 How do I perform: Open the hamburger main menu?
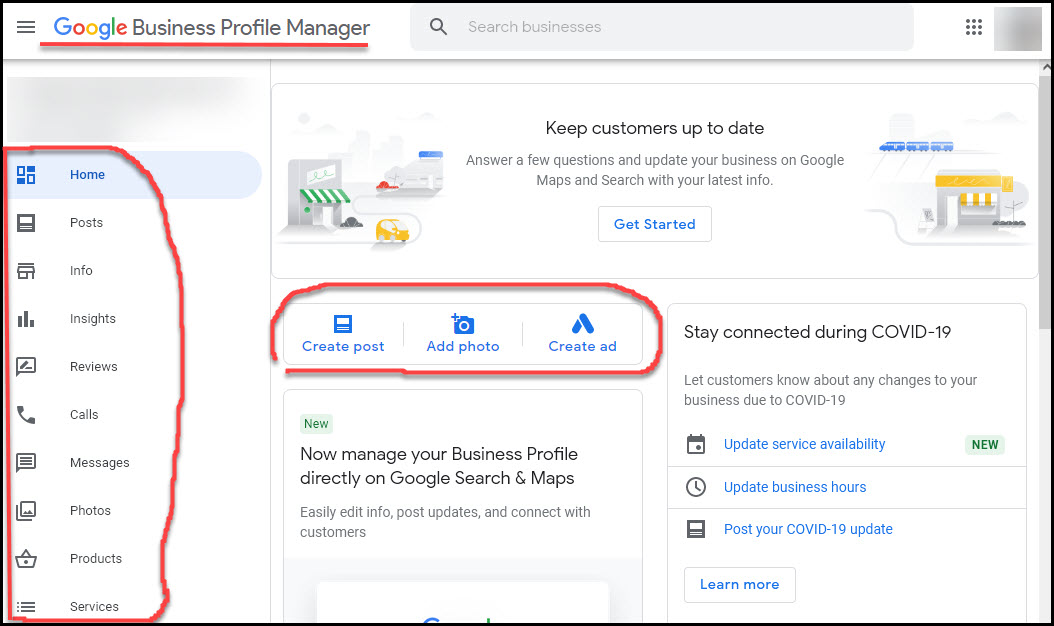pos(26,27)
